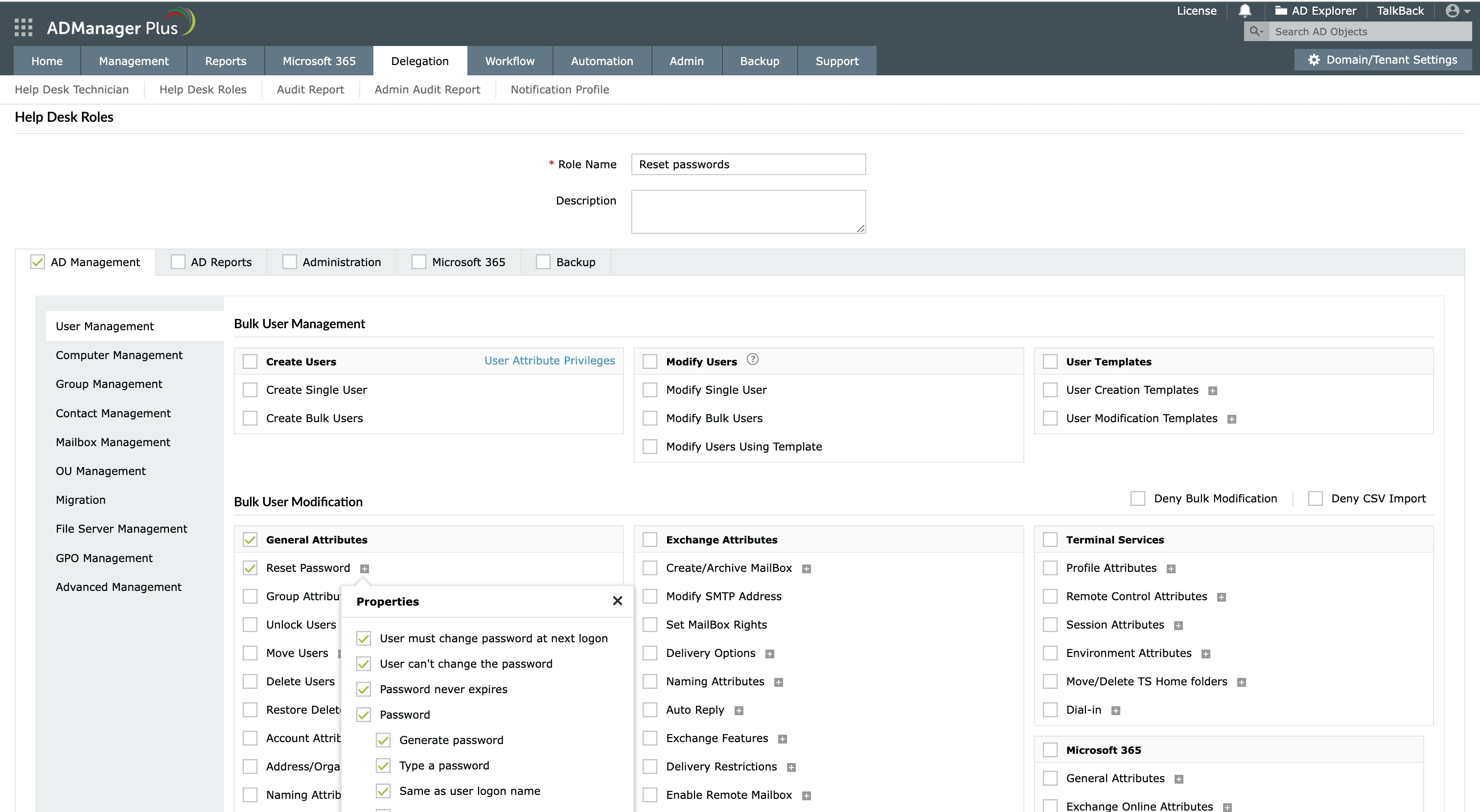
Task: Click the help icon beside Modify Users
Action: 753,359
